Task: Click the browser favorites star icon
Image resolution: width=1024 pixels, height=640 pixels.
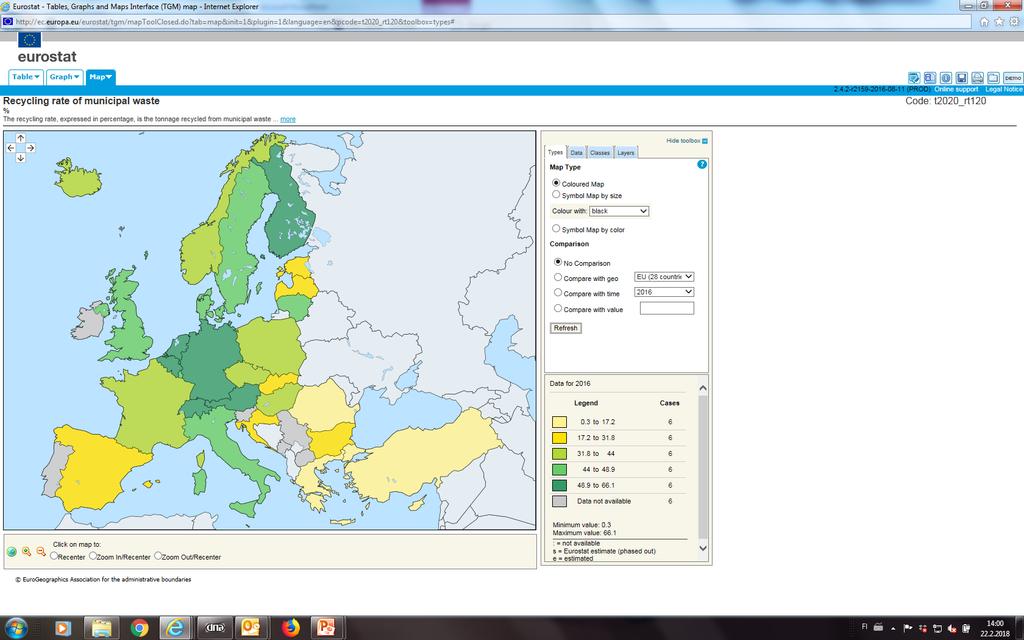Action: (999, 22)
